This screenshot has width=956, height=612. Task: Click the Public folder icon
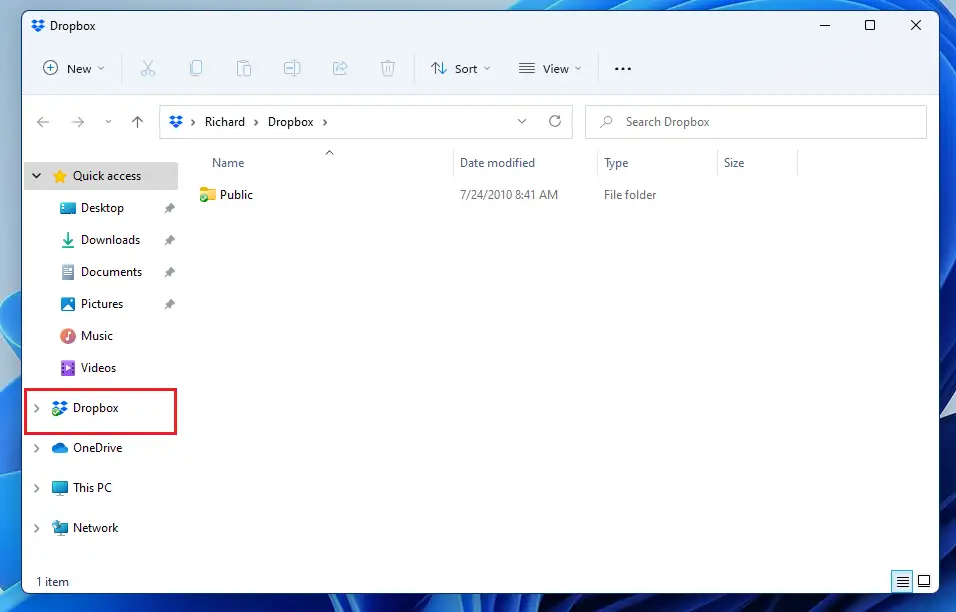pos(207,194)
